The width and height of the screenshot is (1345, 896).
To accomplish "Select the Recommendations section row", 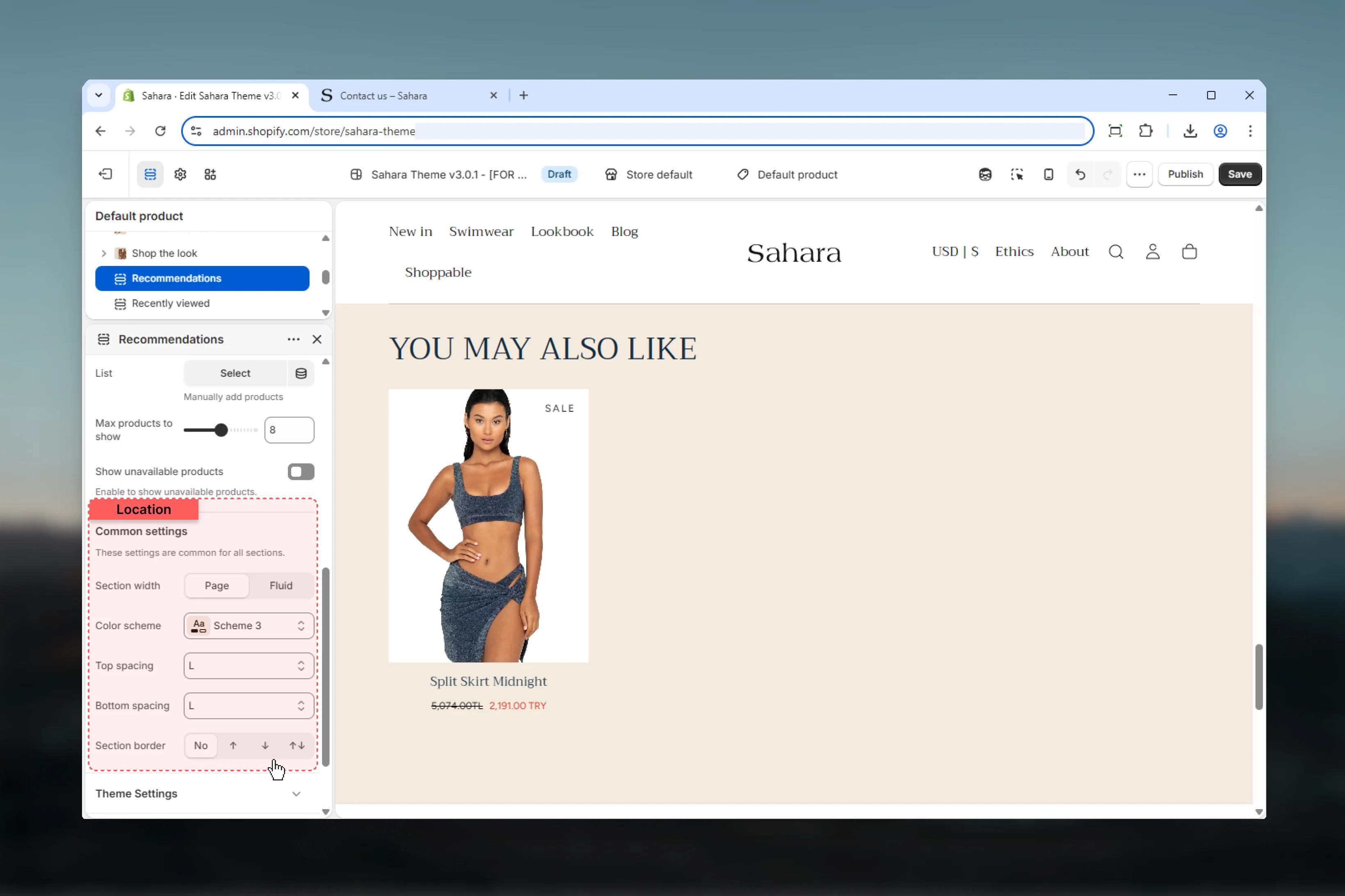I will pyautogui.click(x=202, y=278).
